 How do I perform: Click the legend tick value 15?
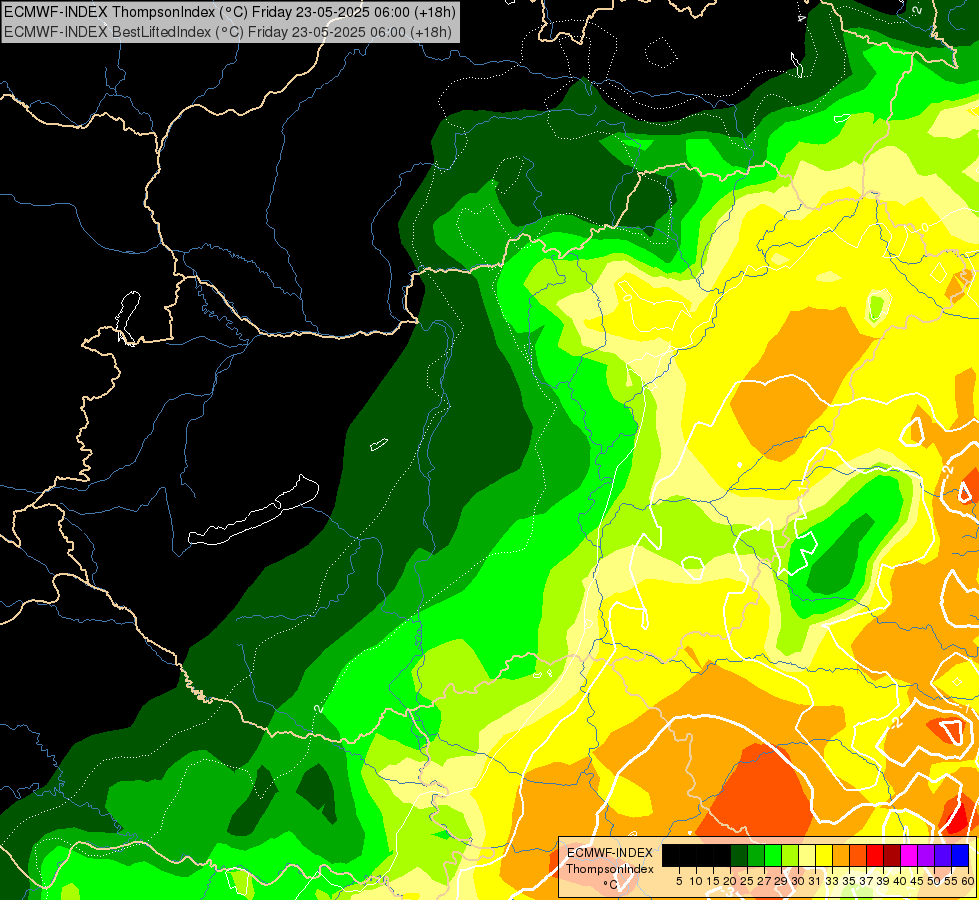pos(713,881)
